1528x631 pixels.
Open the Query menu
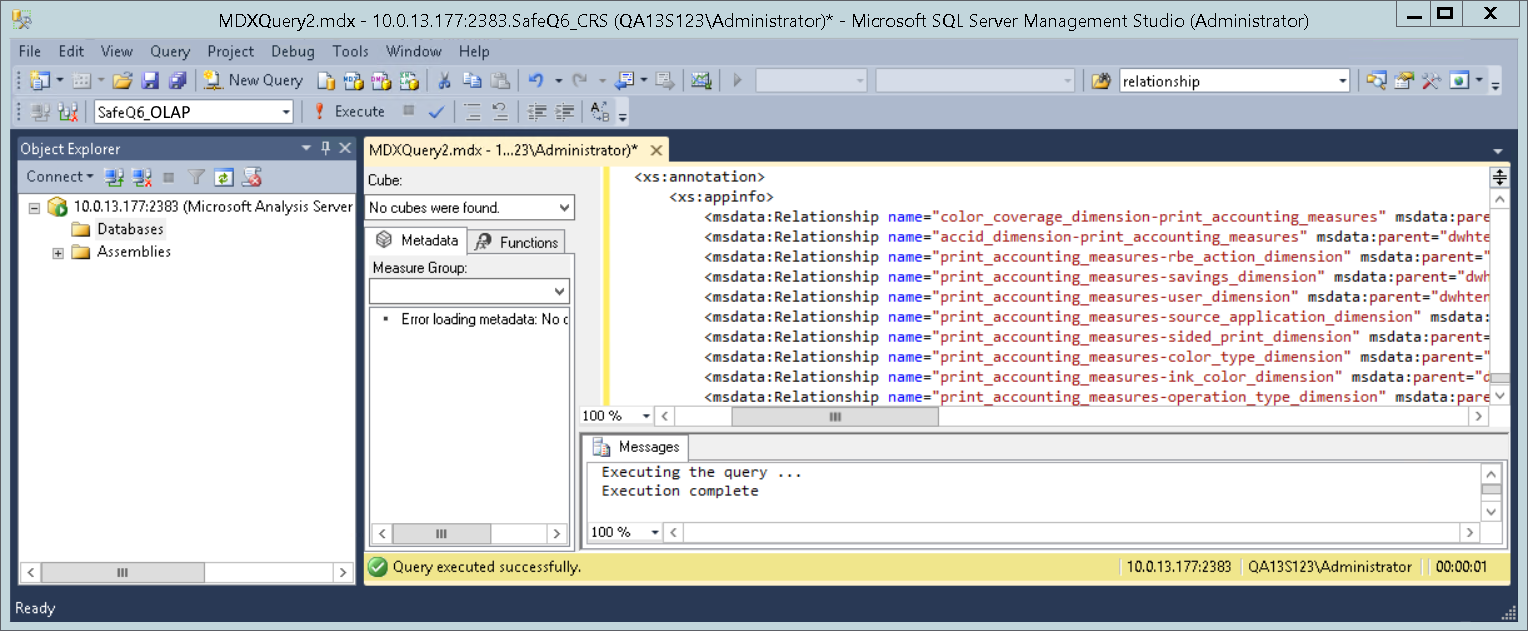click(x=169, y=51)
